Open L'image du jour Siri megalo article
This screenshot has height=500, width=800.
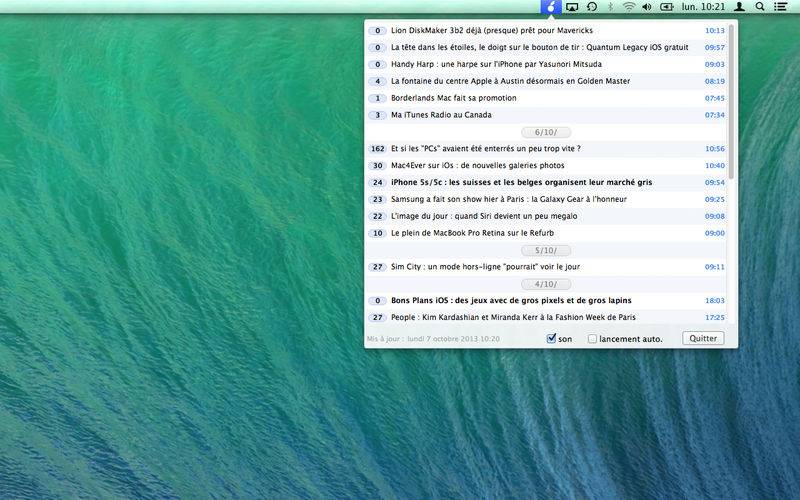(x=484, y=216)
